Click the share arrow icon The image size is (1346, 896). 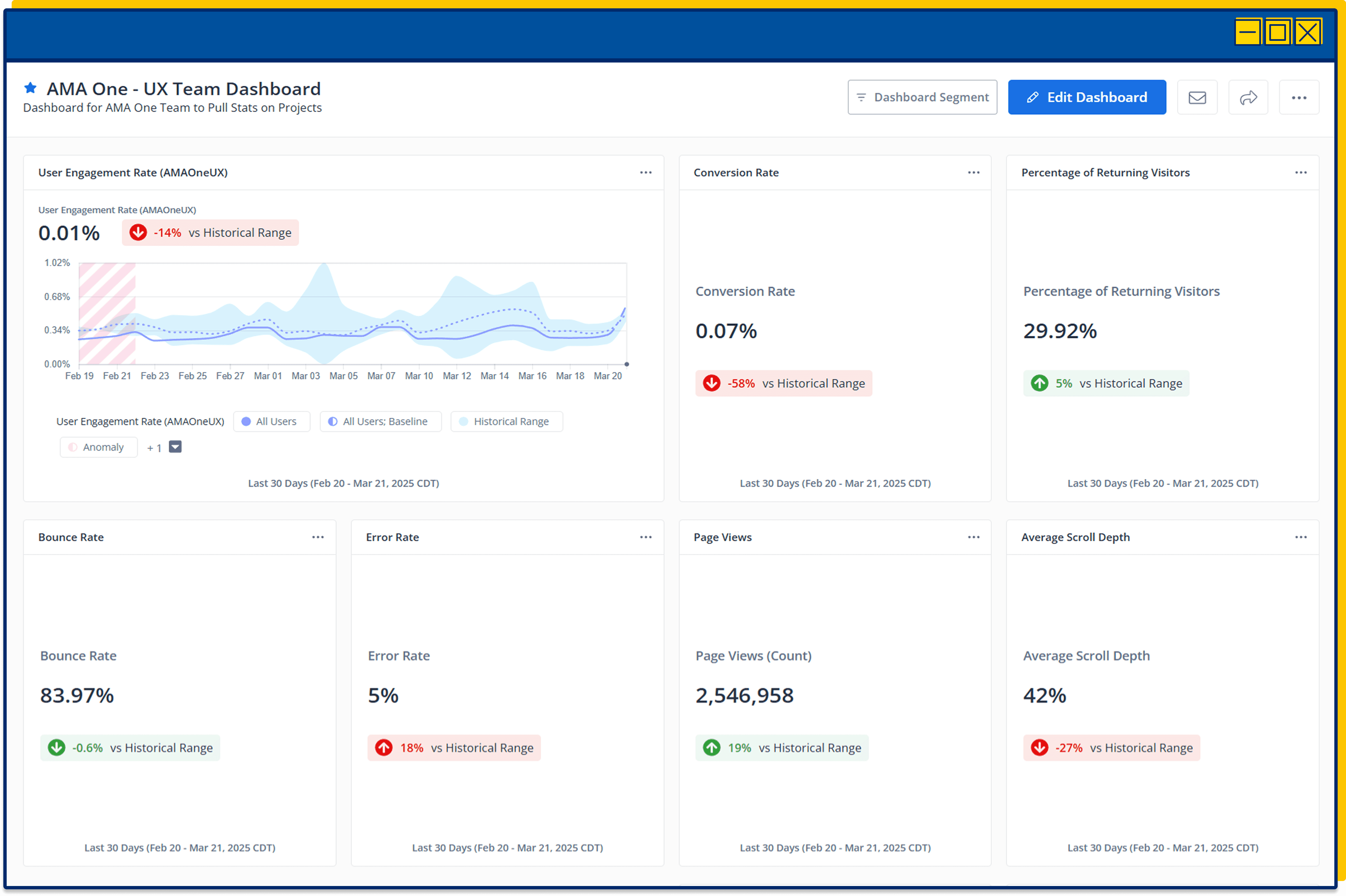coord(1248,98)
